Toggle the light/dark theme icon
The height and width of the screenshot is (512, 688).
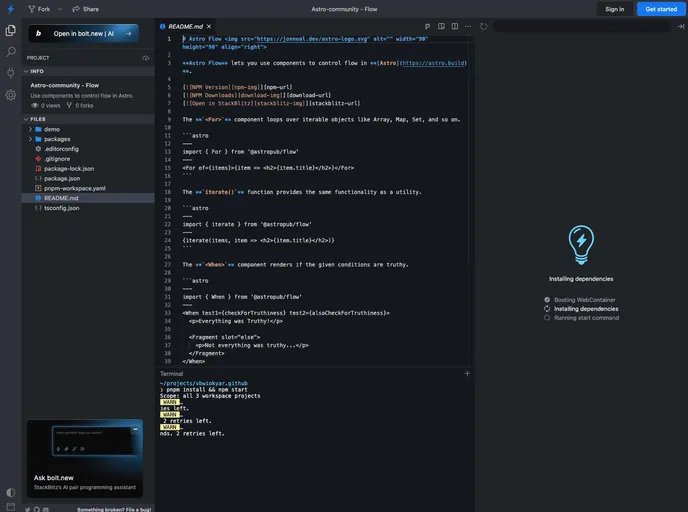tap(11, 492)
